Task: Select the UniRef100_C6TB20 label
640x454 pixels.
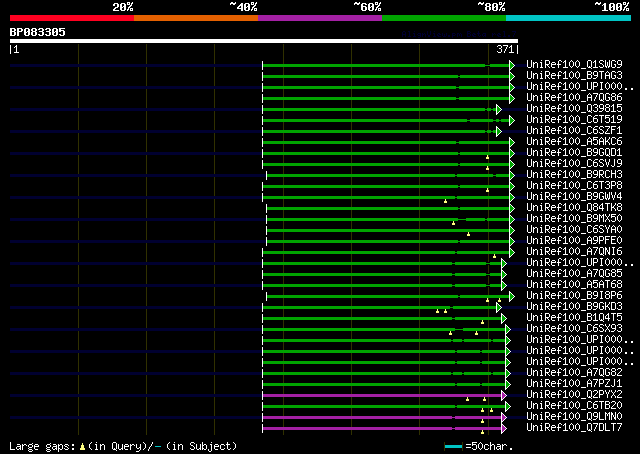Action: (x=574, y=406)
